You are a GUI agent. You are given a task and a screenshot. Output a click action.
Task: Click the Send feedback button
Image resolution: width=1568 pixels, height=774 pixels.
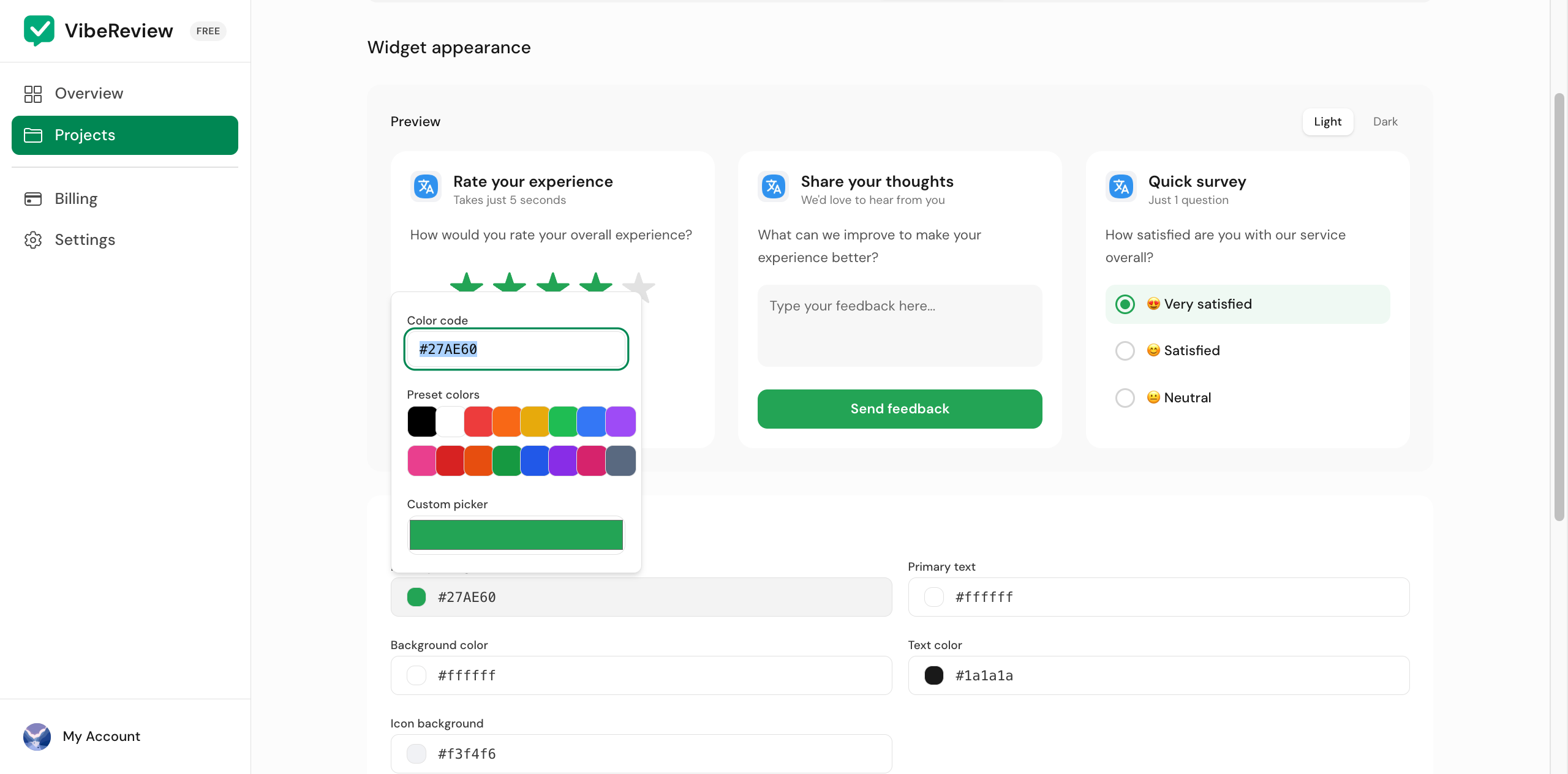pyautogui.click(x=900, y=409)
